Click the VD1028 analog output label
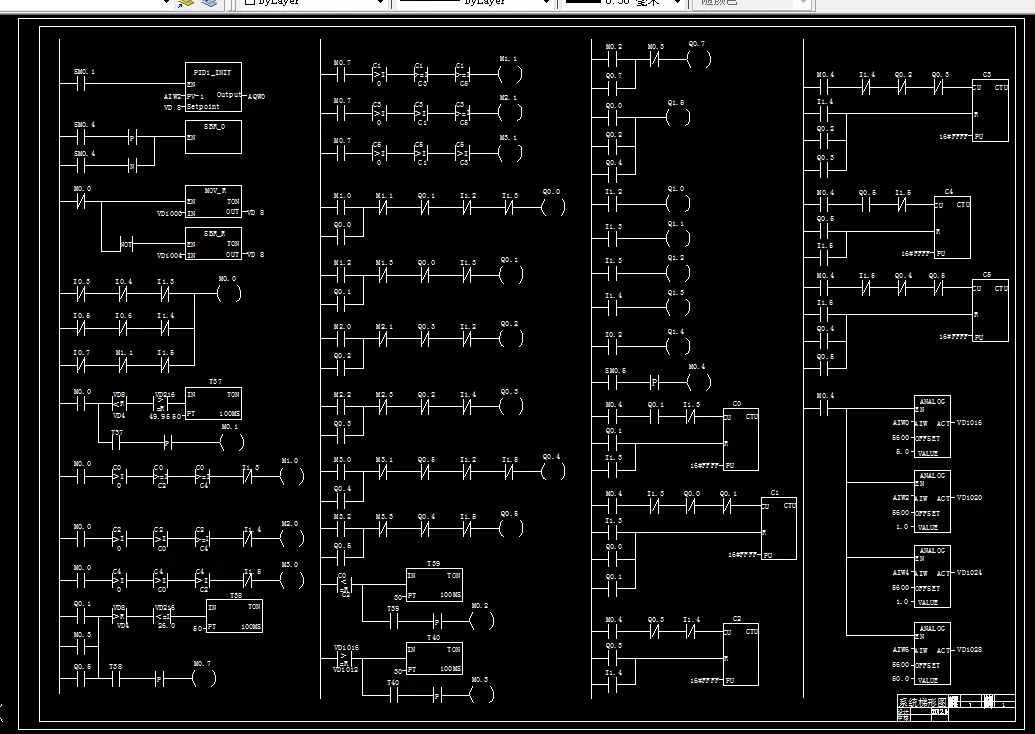Image resolution: width=1035 pixels, height=734 pixels. click(x=969, y=650)
